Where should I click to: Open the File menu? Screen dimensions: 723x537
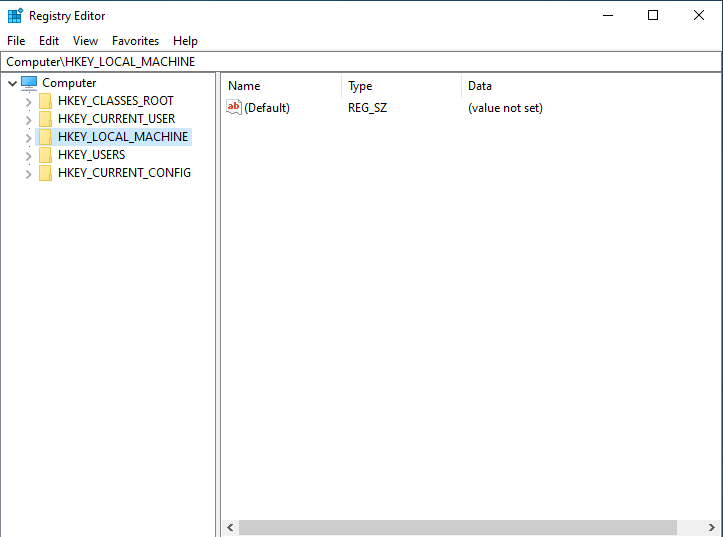click(16, 41)
